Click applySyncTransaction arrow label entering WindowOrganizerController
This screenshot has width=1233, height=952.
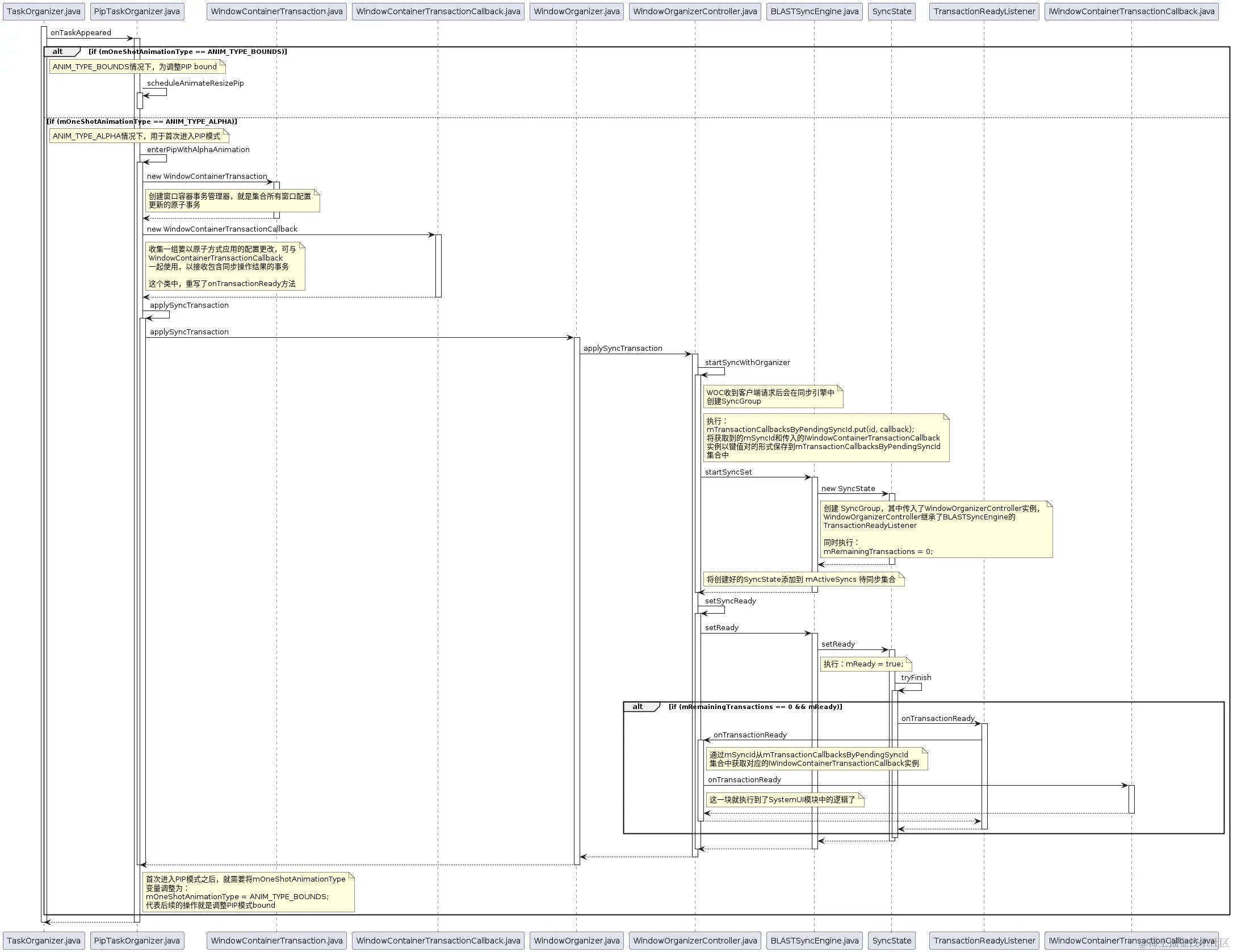point(623,349)
